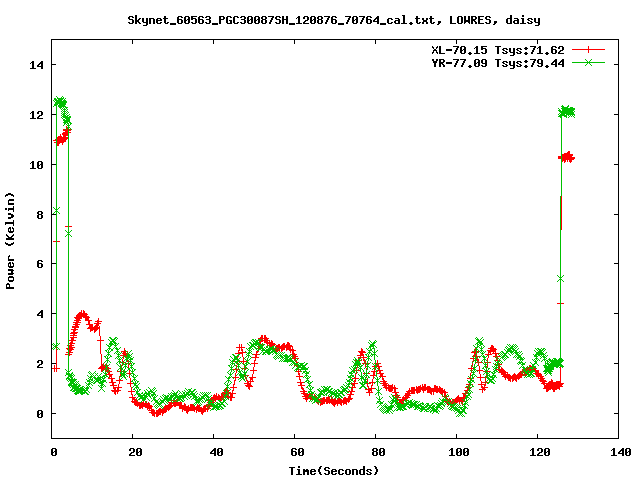Click x-axis tick label 140
The width and height of the screenshot is (640, 480).
621,452
